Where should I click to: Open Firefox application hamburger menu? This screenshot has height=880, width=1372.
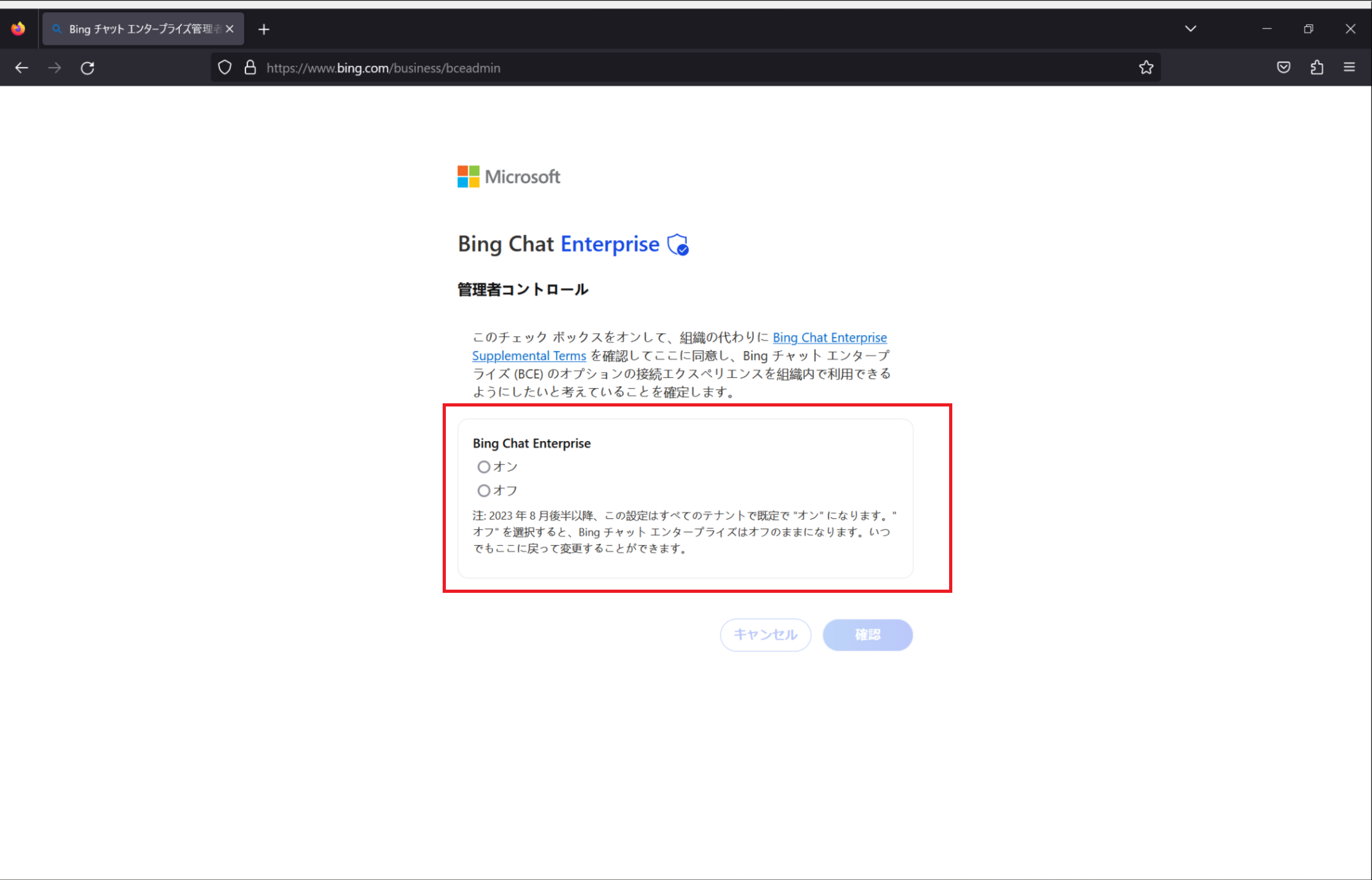point(1350,67)
